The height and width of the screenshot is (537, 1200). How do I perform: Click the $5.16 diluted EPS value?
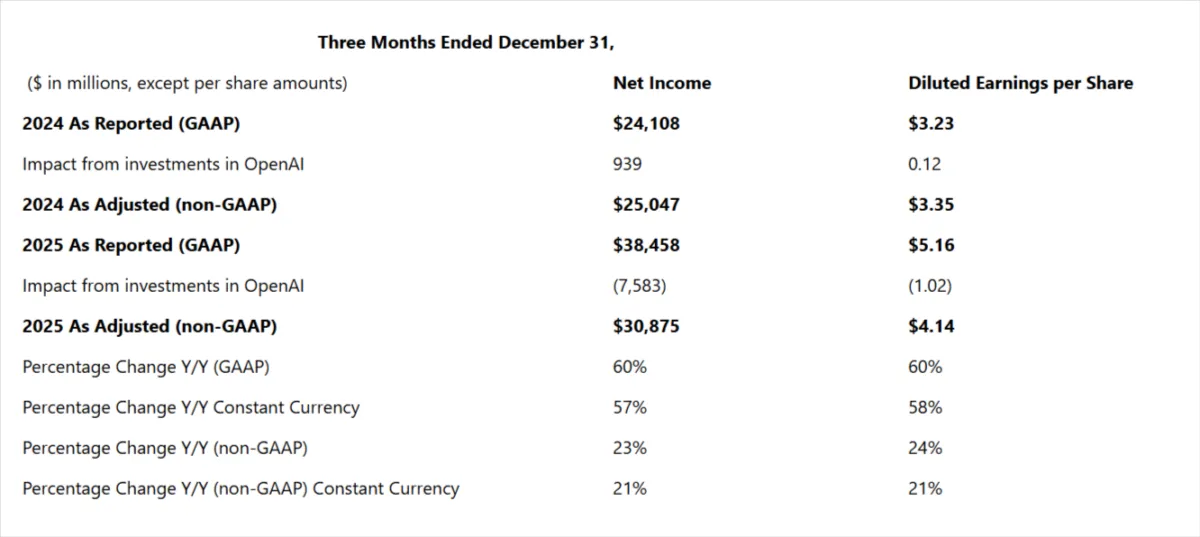tap(931, 245)
